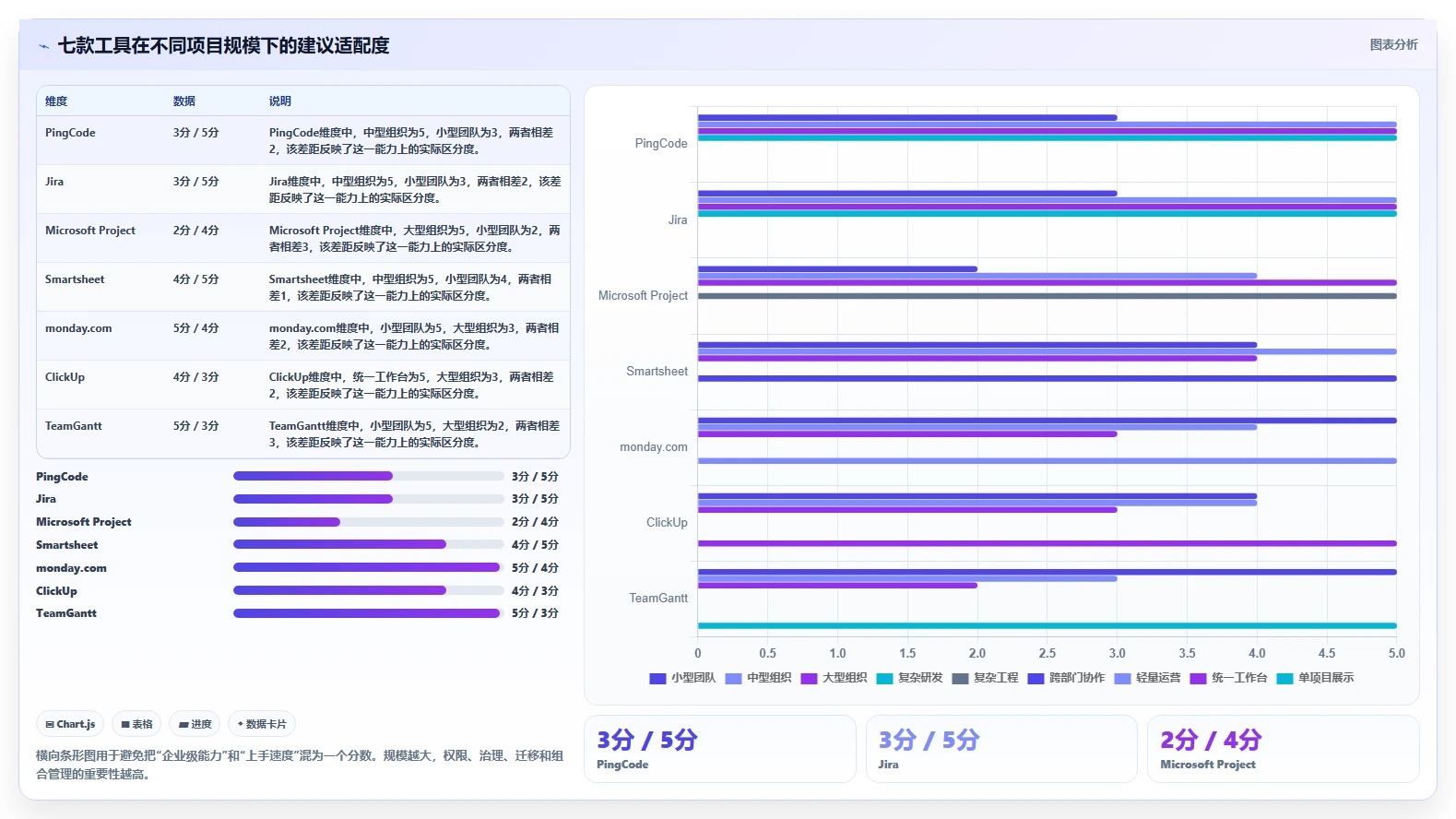Open the PingCode 3分 / 5分 summary card
Screen dimensions: 1456x819
720,749
